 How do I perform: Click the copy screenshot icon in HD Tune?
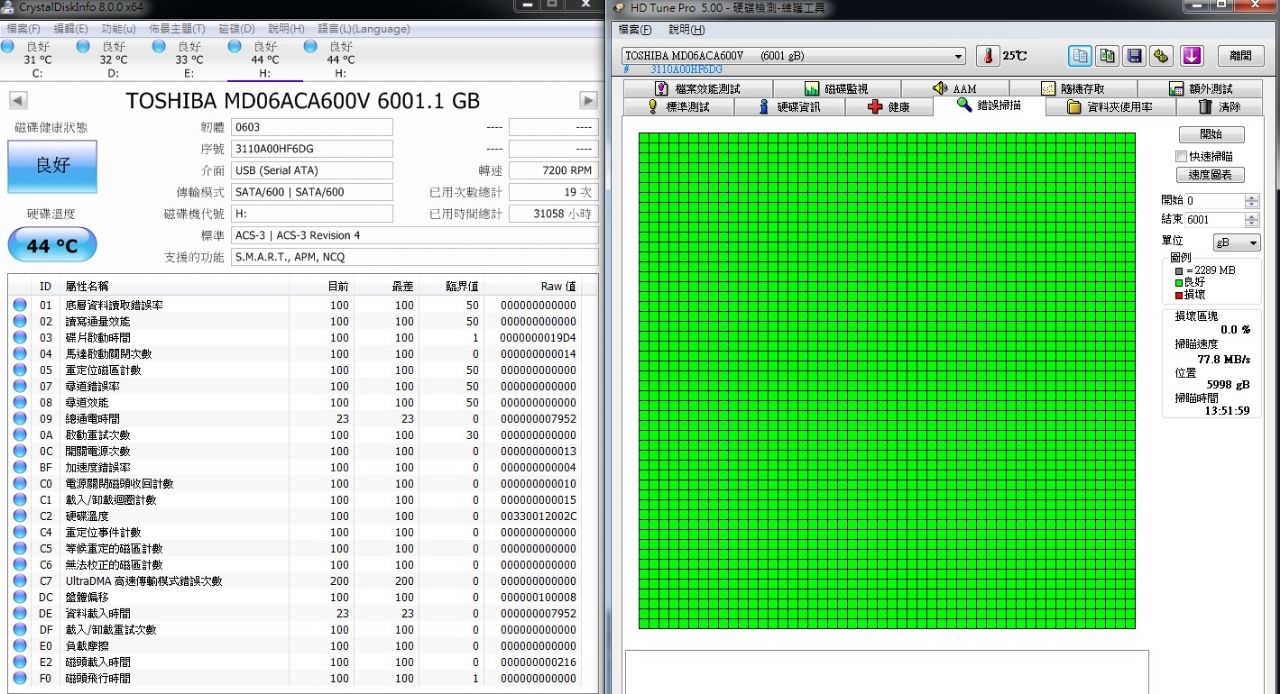coord(1106,56)
